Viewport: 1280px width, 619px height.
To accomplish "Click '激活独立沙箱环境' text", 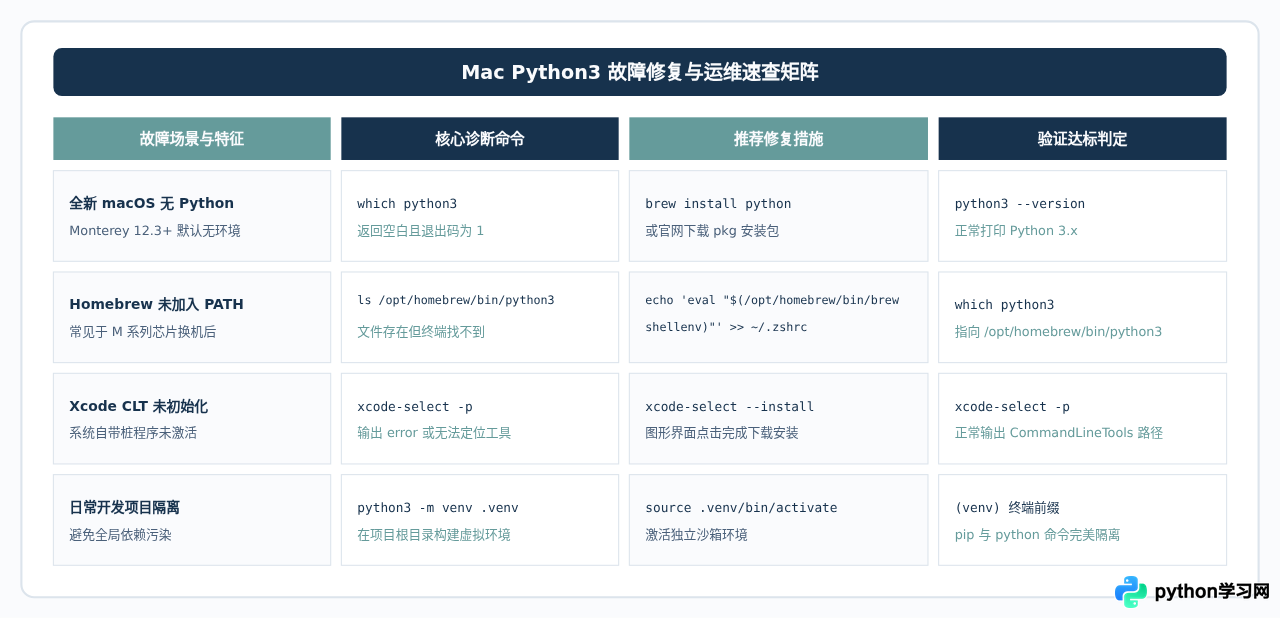I will click(x=696, y=535).
